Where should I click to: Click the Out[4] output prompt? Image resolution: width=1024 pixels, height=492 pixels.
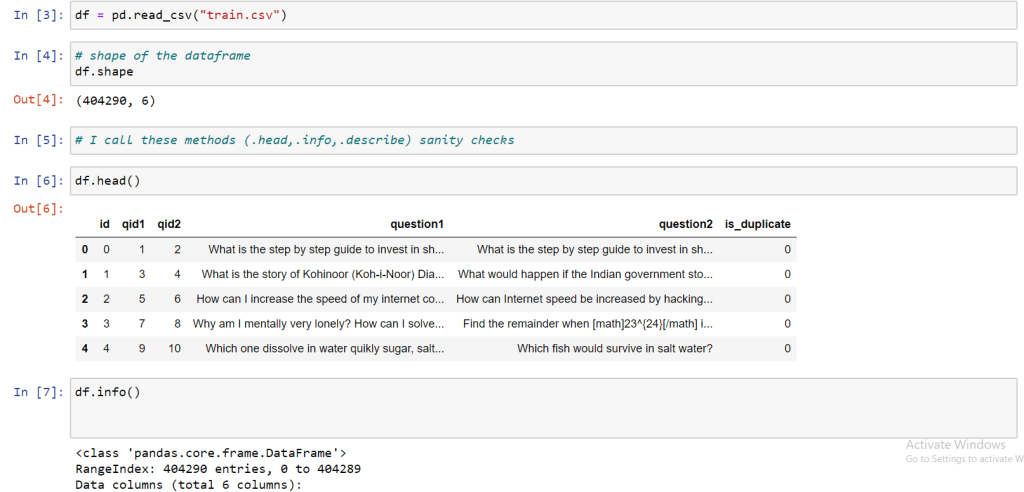[x=37, y=100]
